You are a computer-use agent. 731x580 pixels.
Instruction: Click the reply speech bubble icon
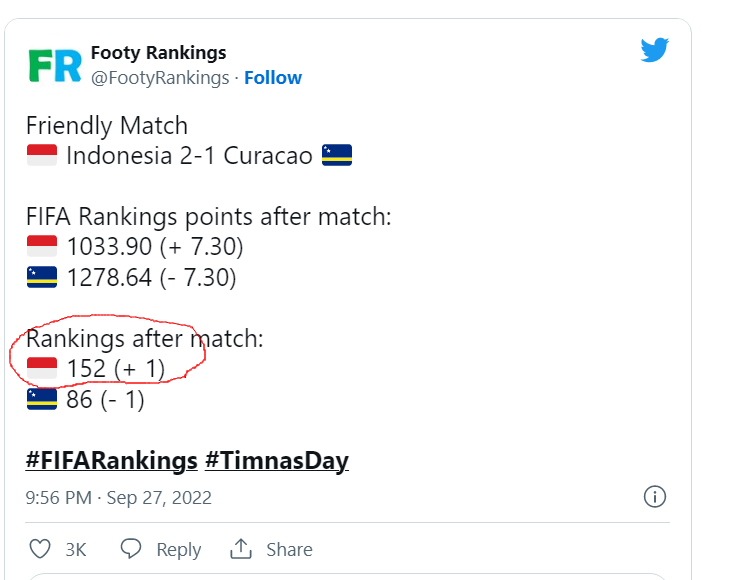pyautogui.click(x=131, y=549)
